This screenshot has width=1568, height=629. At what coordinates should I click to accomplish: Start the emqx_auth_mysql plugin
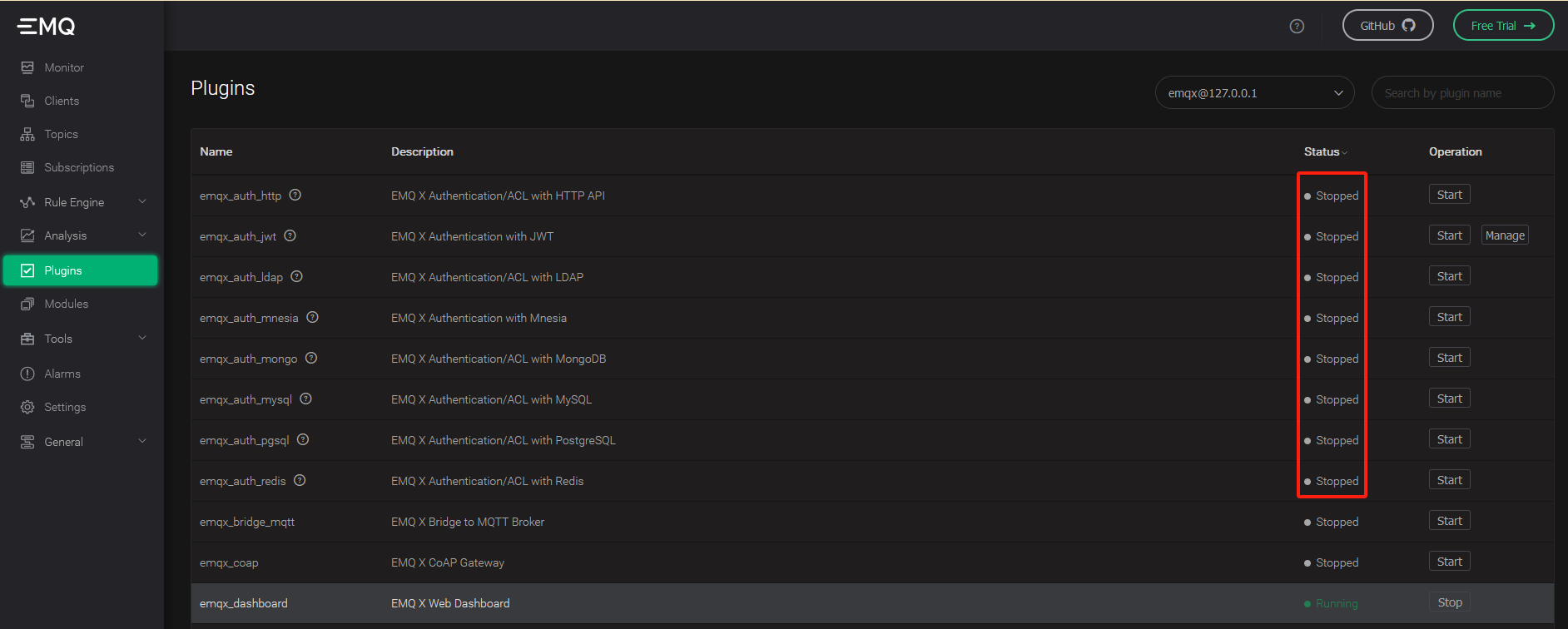click(1449, 399)
